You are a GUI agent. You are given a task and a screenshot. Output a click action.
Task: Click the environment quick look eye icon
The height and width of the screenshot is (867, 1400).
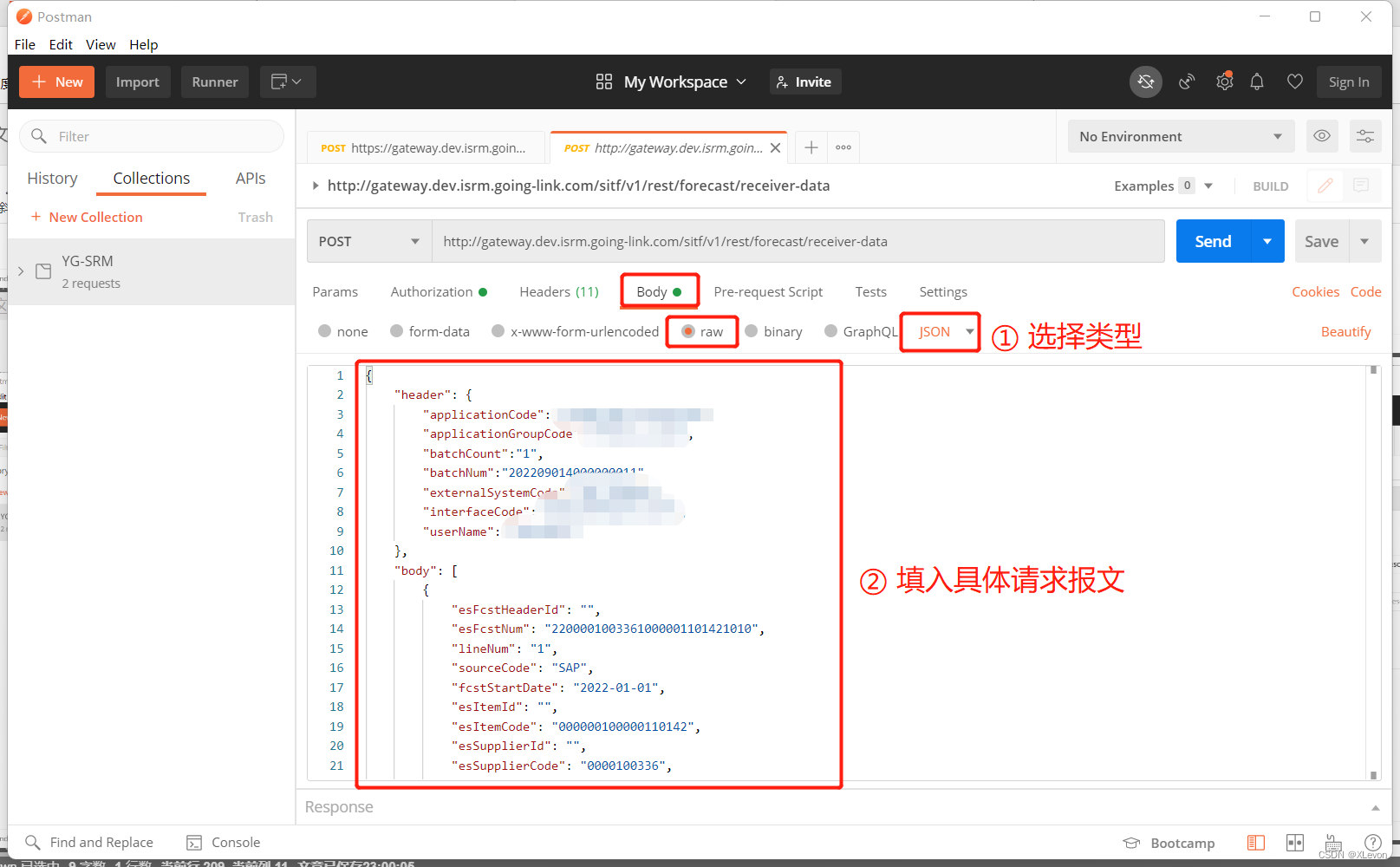point(1322,136)
